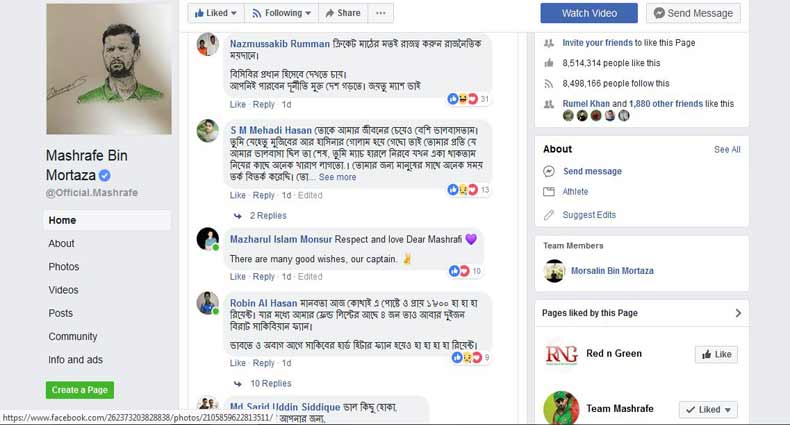The image size is (790, 425).
Task: Click the Watch Video button
Action: tap(588, 13)
